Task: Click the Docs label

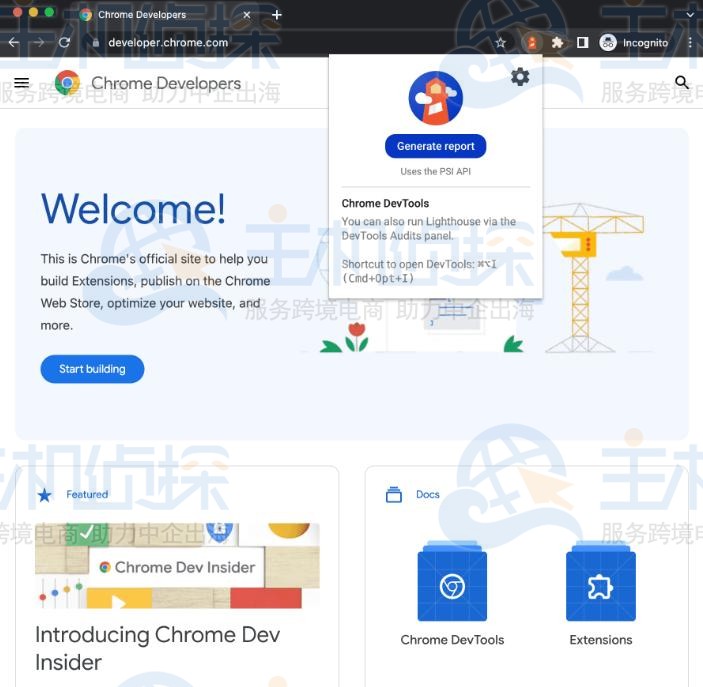Action: tap(428, 494)
